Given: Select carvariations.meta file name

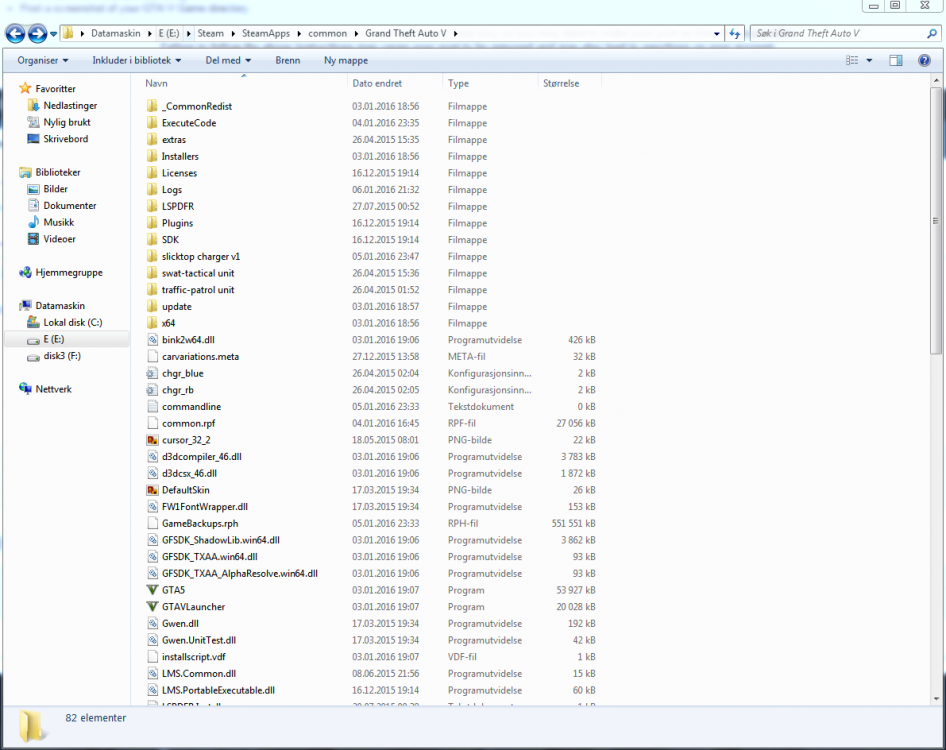Looking at the screenshot, I should pos(200,357).
